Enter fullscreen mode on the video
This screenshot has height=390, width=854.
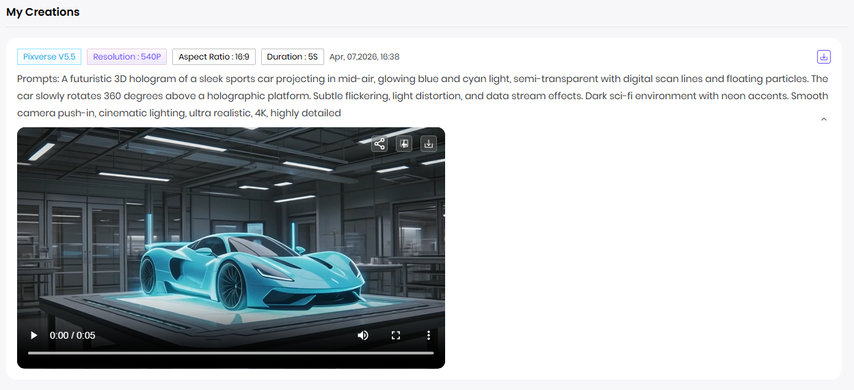pyautogui.click(x=396, y=335)
